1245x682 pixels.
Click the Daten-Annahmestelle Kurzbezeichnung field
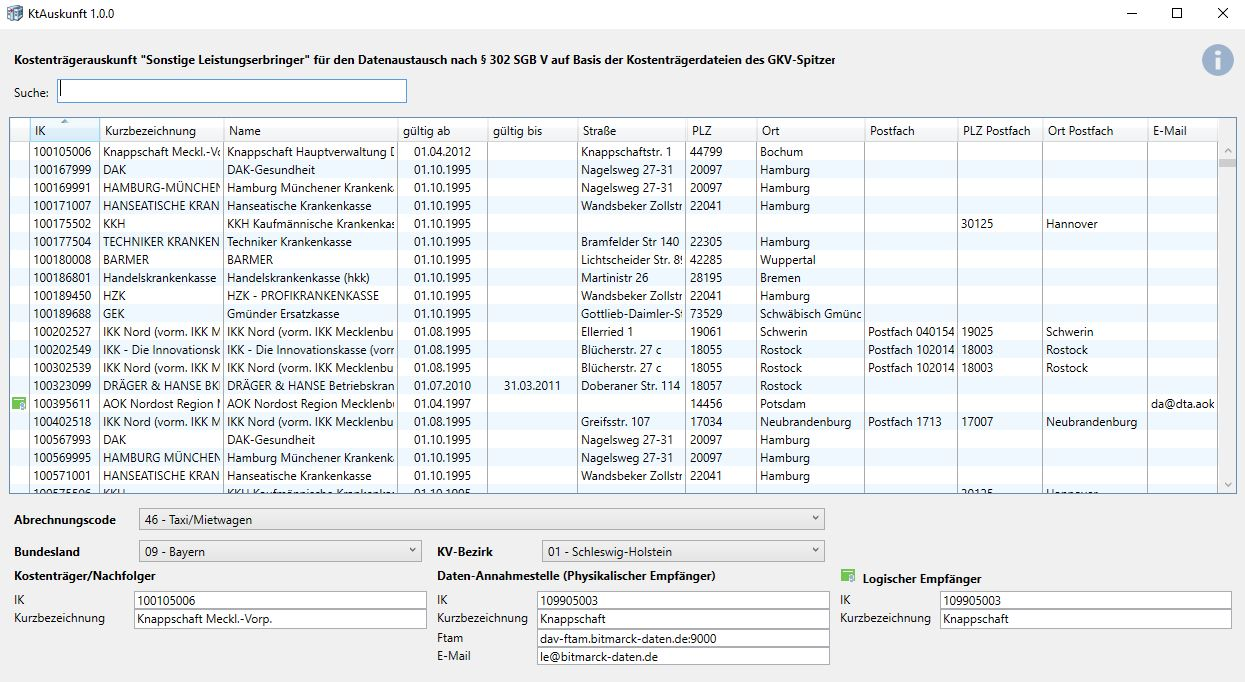pyautogui.click(x=683, y=619)
